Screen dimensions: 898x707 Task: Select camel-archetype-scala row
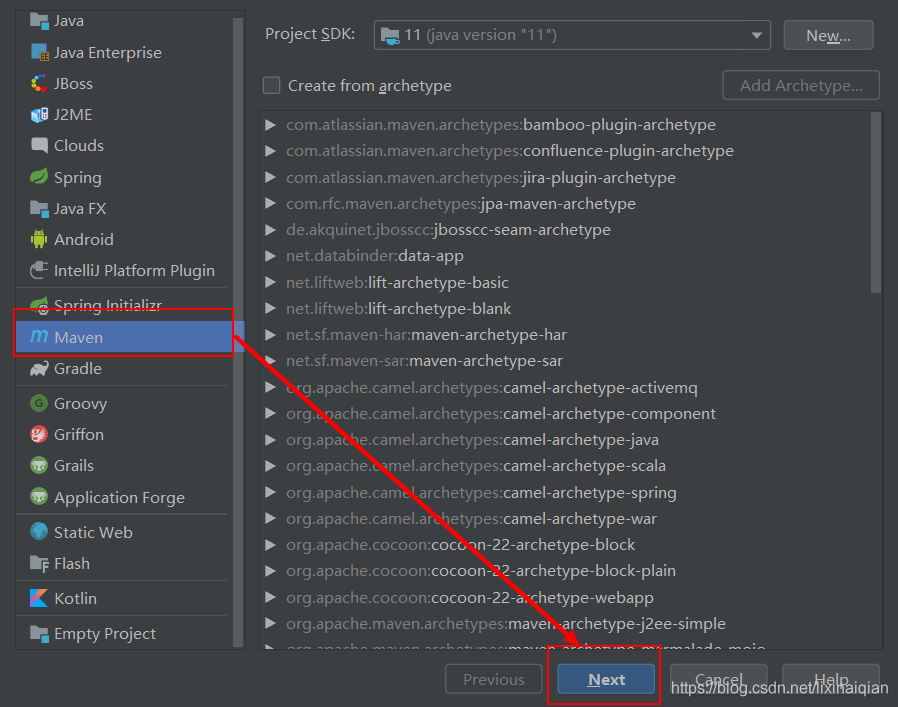[564, 466]
